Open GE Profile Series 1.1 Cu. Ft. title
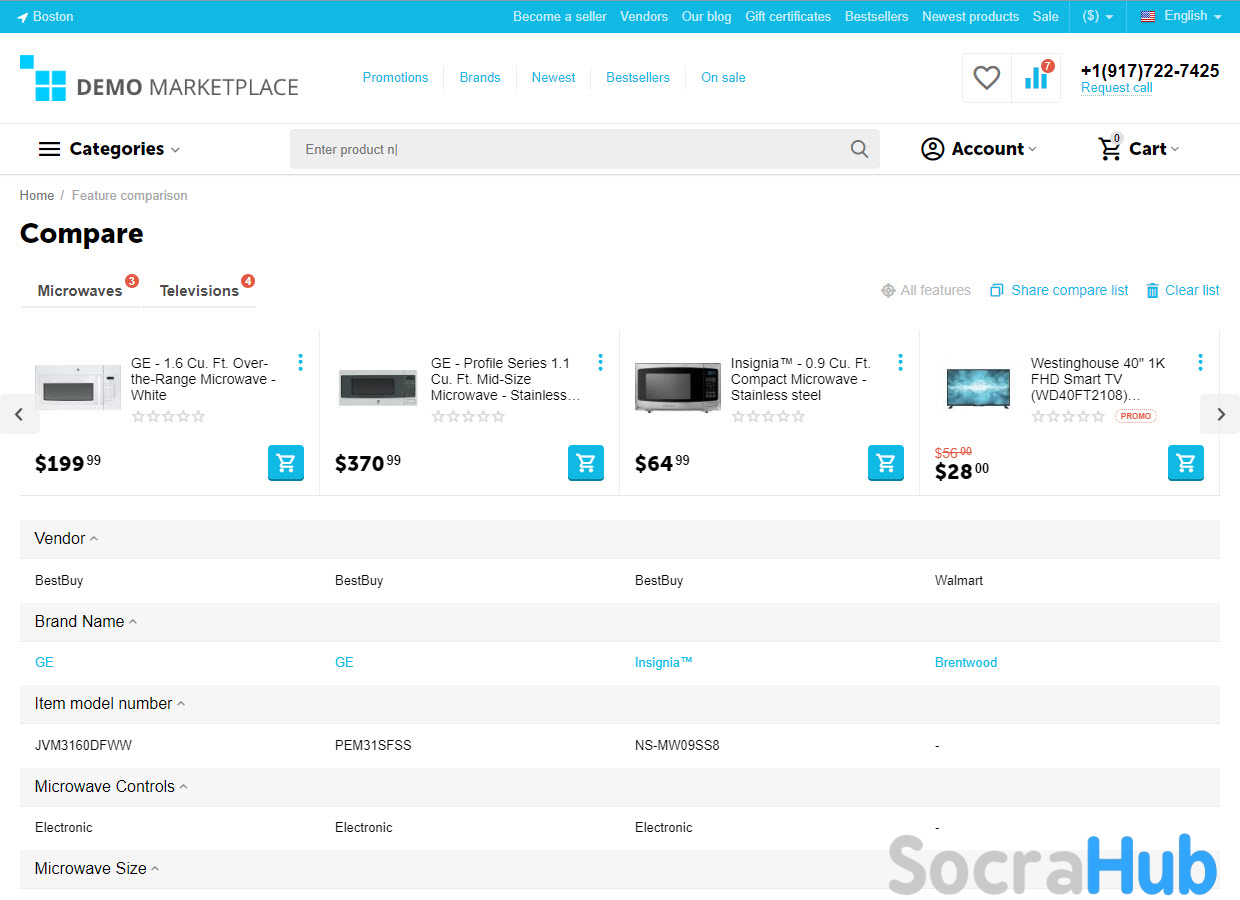 click(505, 379)
